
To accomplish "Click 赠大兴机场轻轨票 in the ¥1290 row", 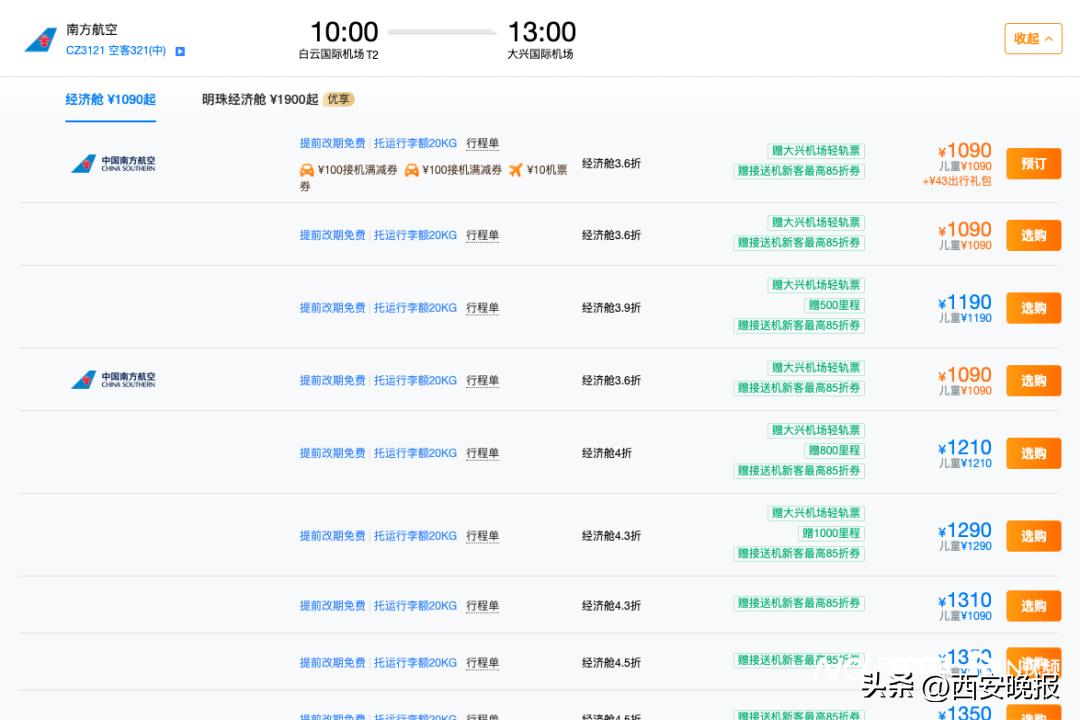I will pos(816,513).
